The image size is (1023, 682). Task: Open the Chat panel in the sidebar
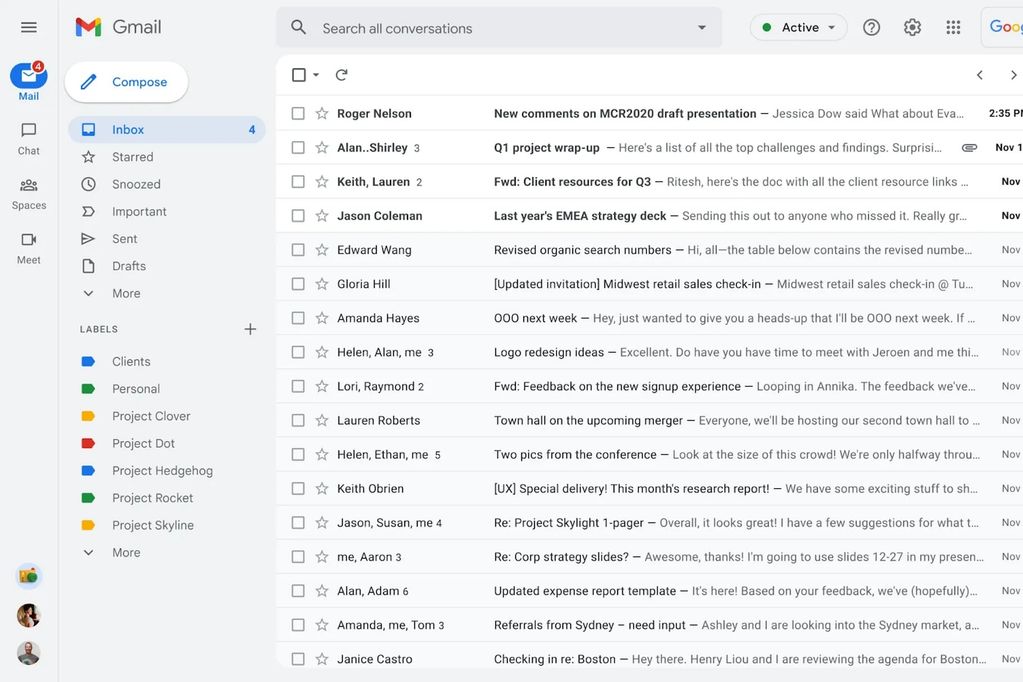click(x=28, y=140)
